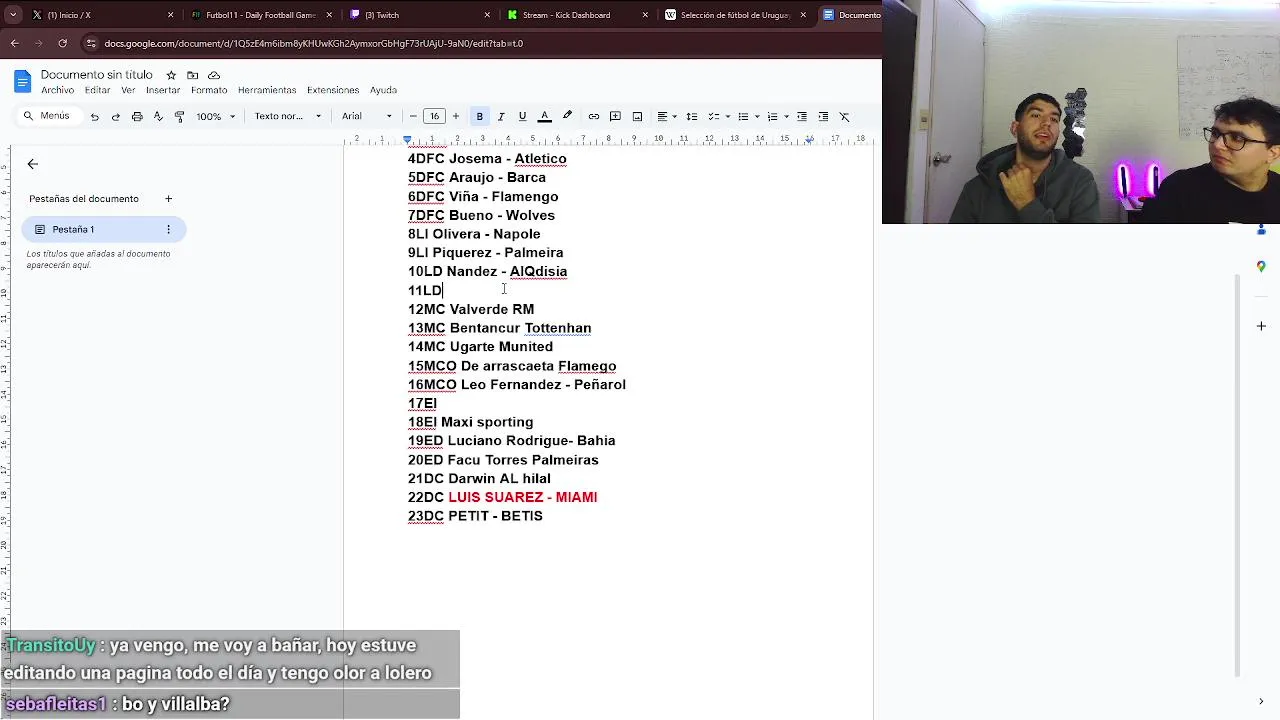Switch to the Twitch browser tab
The width and height of the screenshot is (1280, 720).
[x=420, y=15]
